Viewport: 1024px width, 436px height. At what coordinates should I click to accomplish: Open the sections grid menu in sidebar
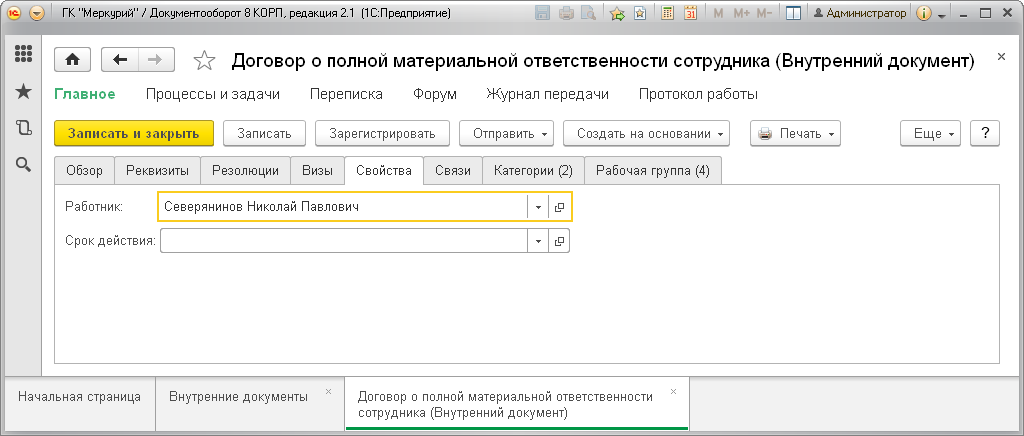pyautogui.click(x=24, y=54)
